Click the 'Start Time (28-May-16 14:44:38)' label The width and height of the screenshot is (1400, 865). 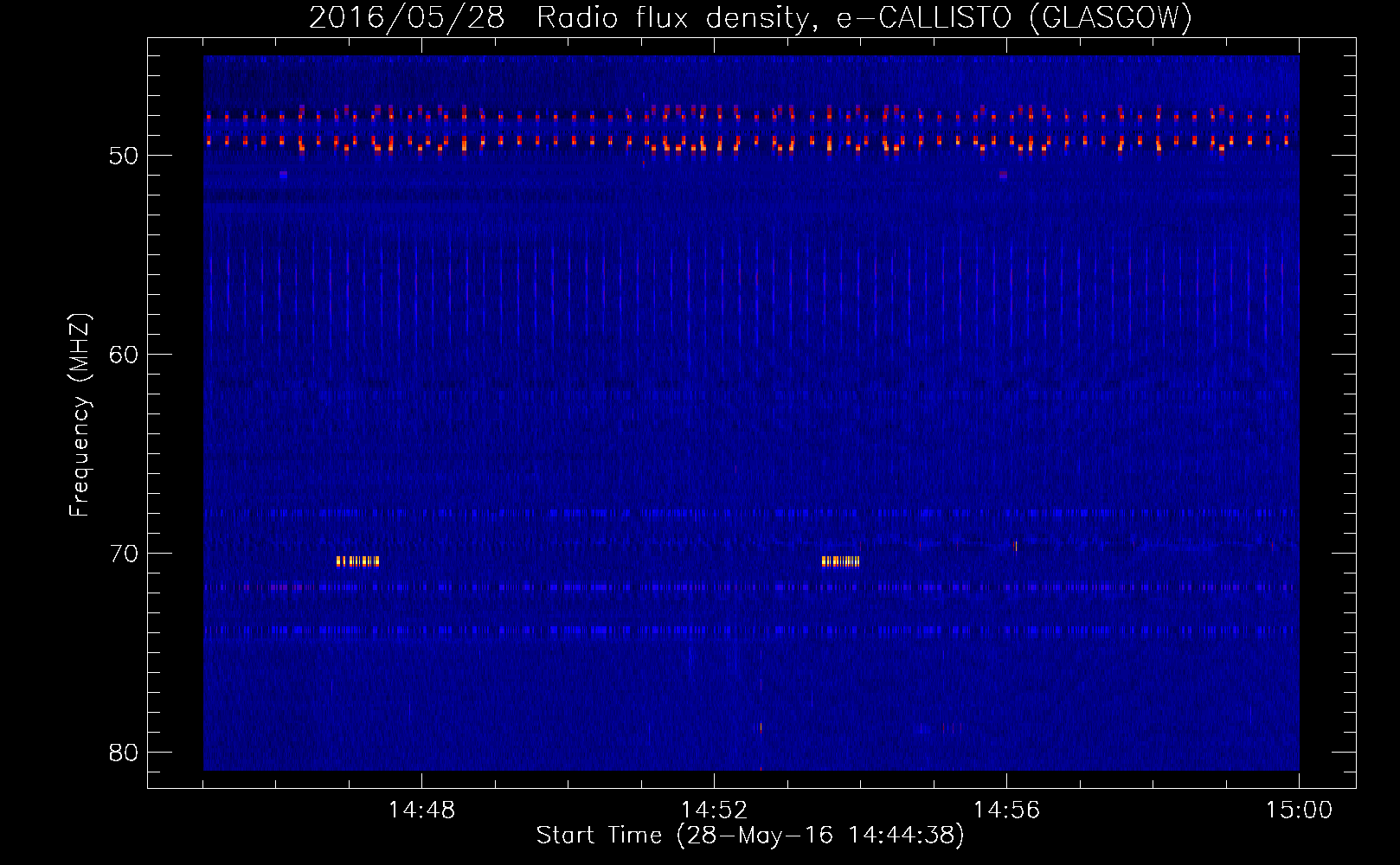point(750,836)
